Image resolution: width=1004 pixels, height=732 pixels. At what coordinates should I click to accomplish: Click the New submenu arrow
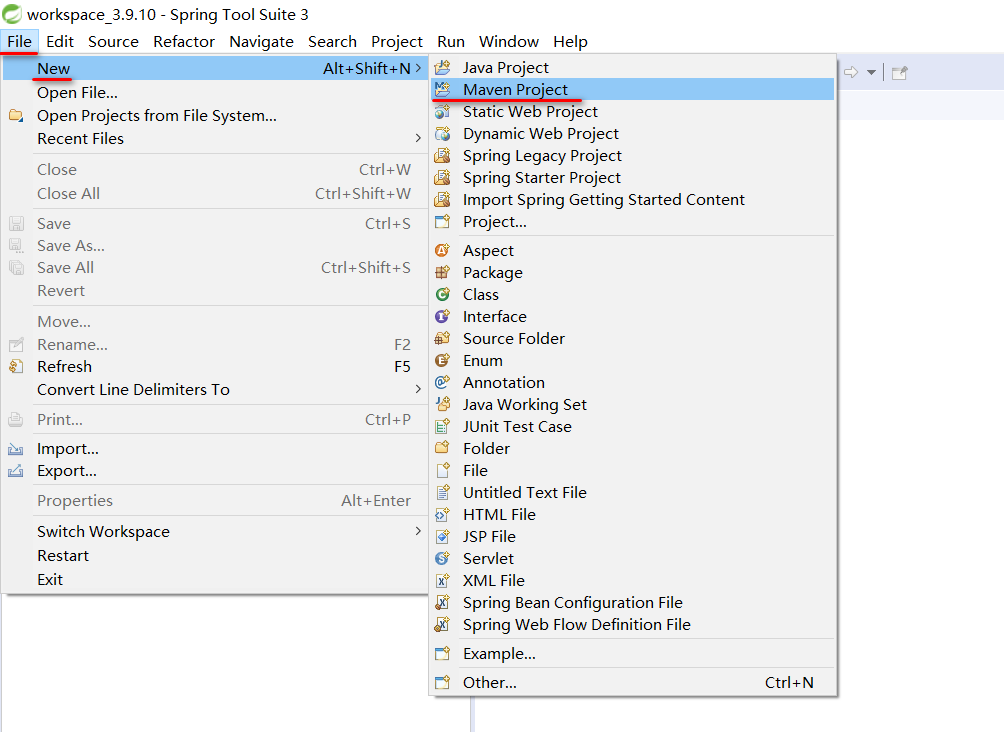417,68
